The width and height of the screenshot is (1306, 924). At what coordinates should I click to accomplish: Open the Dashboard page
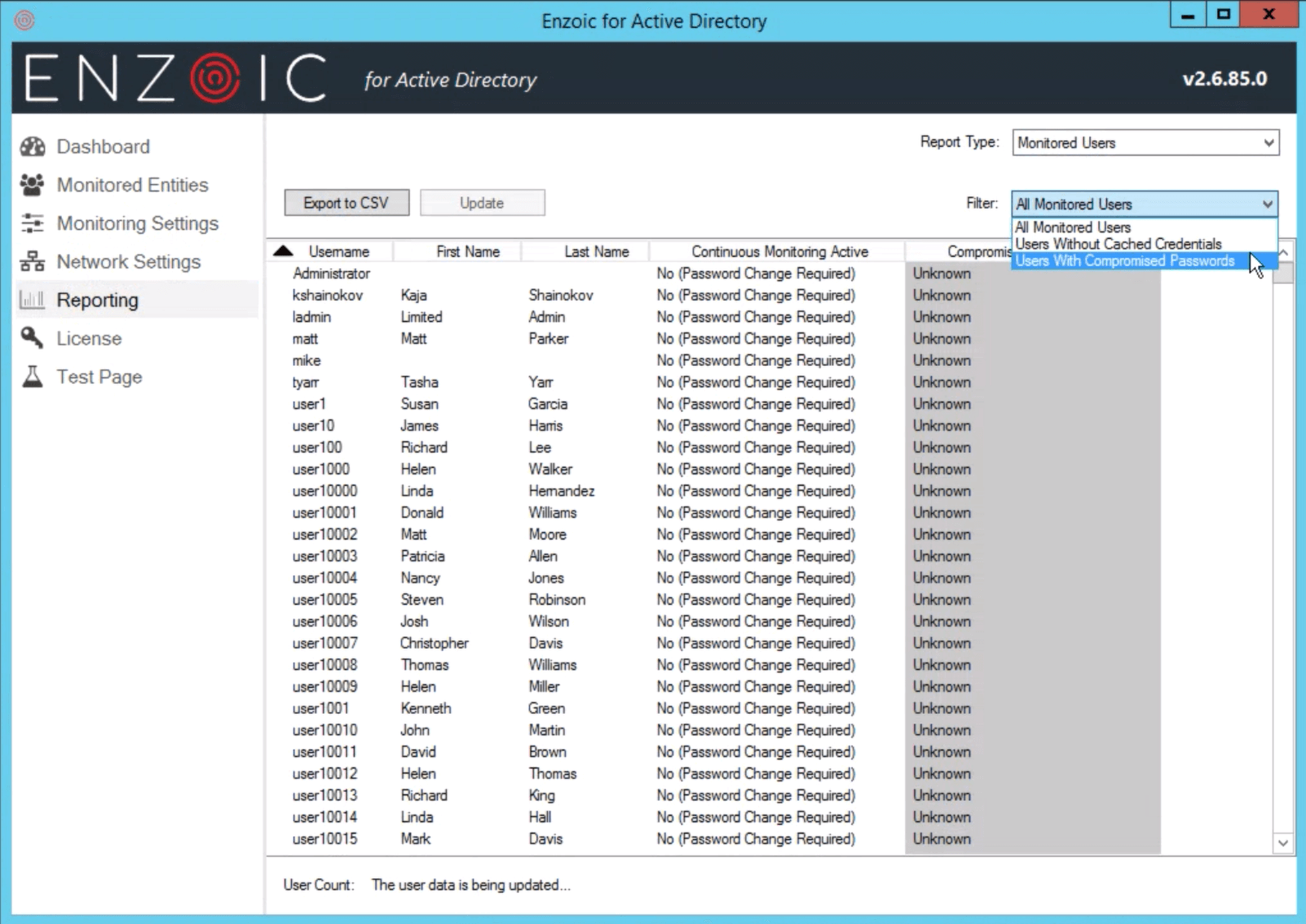pos(103,147)
